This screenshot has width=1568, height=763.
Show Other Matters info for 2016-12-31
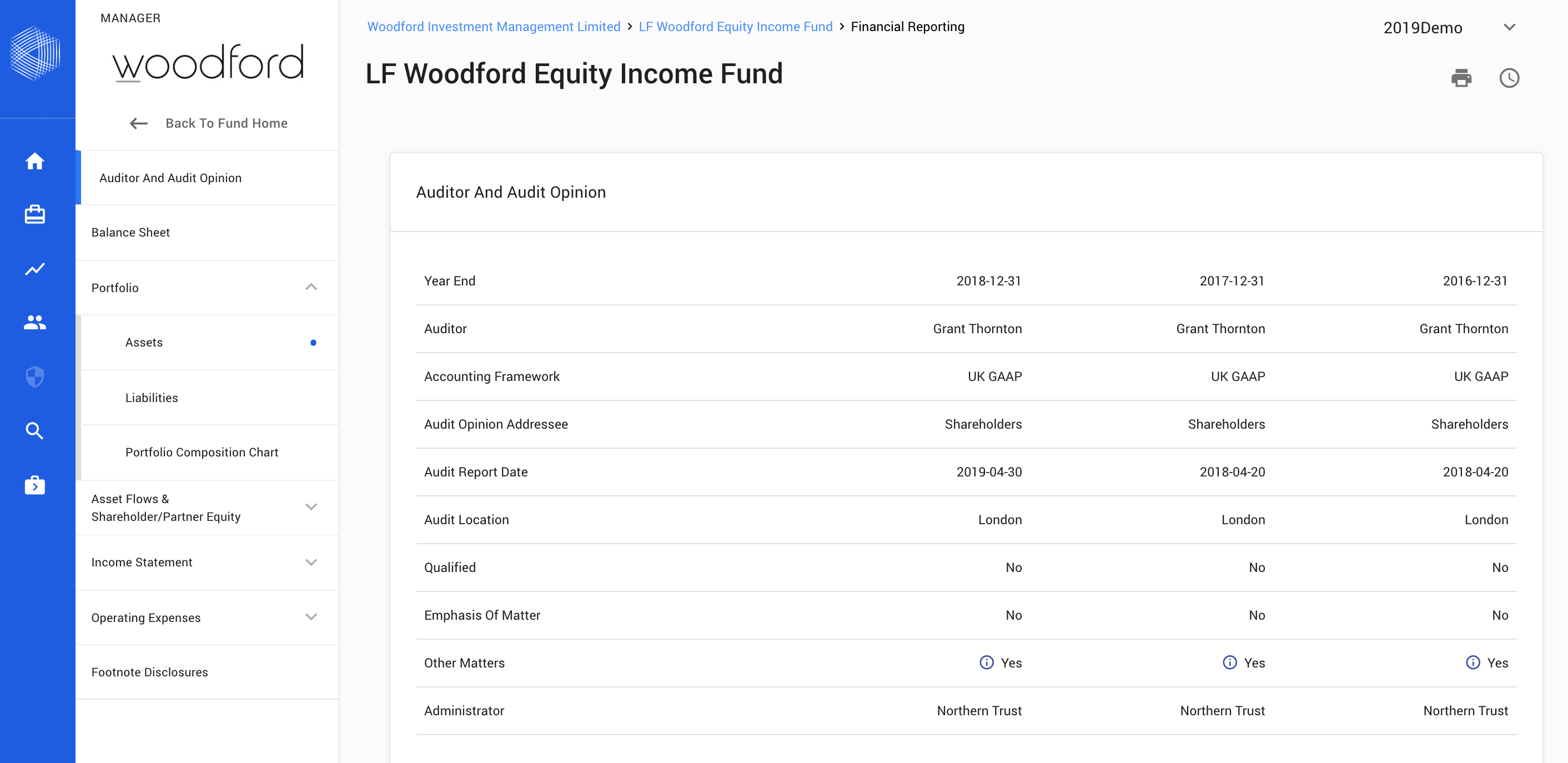[x=1472, y=662]
